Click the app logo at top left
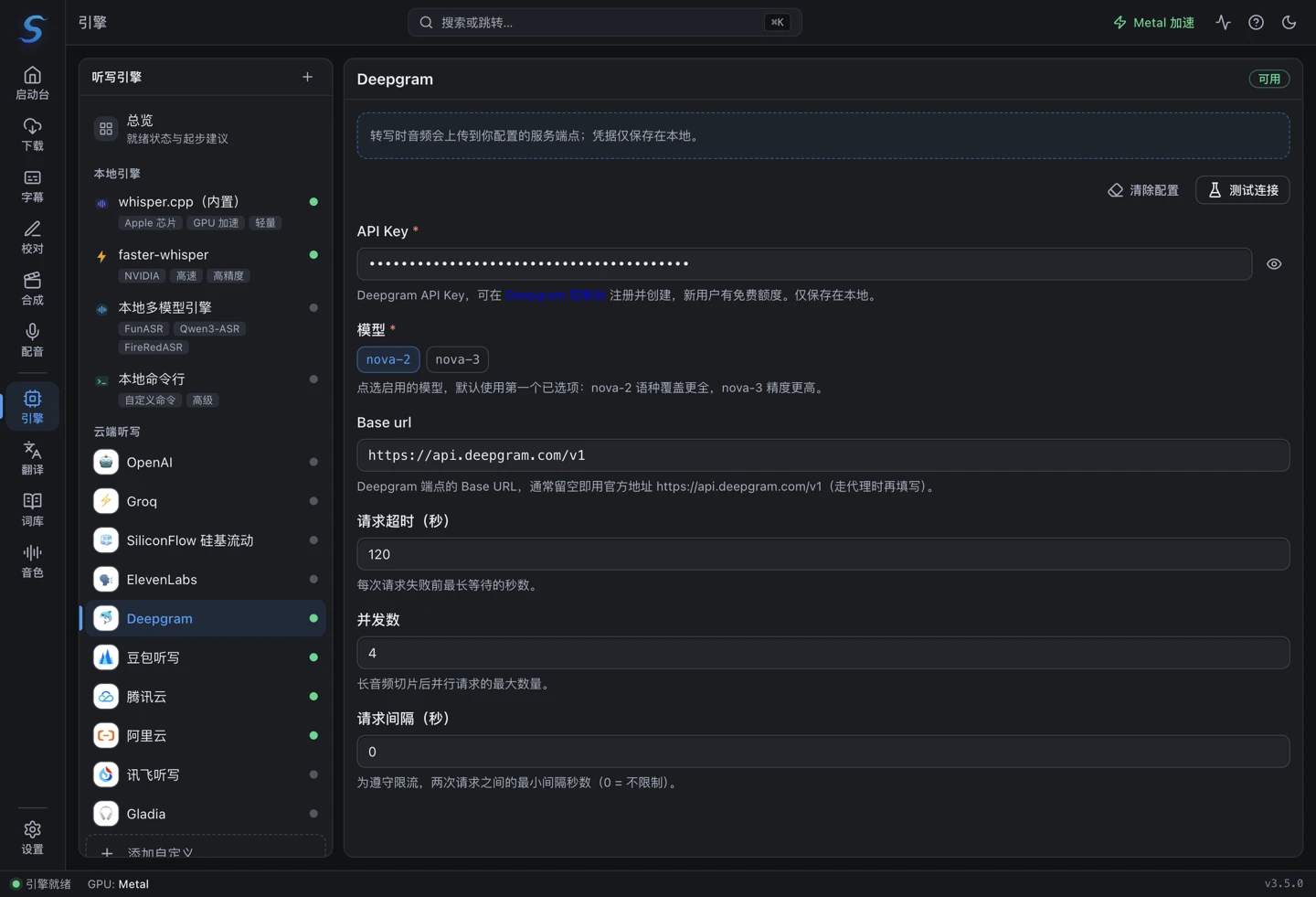 (x=33, y=28)
